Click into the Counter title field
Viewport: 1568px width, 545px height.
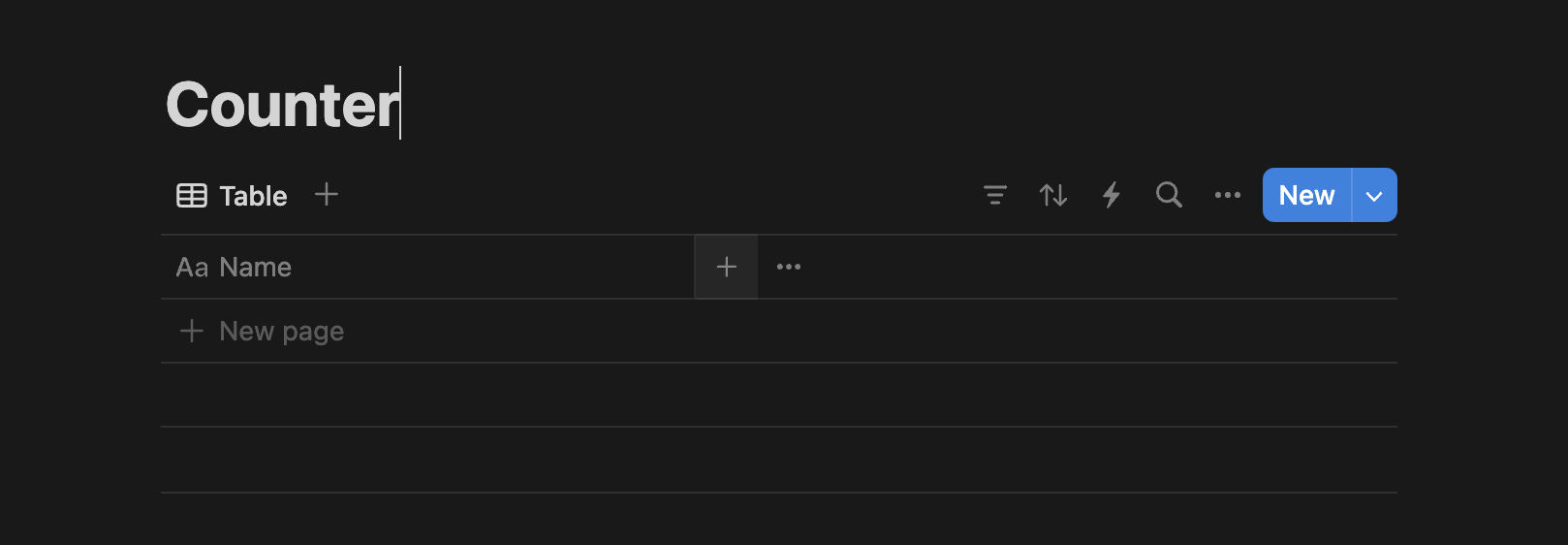pyautogui.click(x=282, y=105)
